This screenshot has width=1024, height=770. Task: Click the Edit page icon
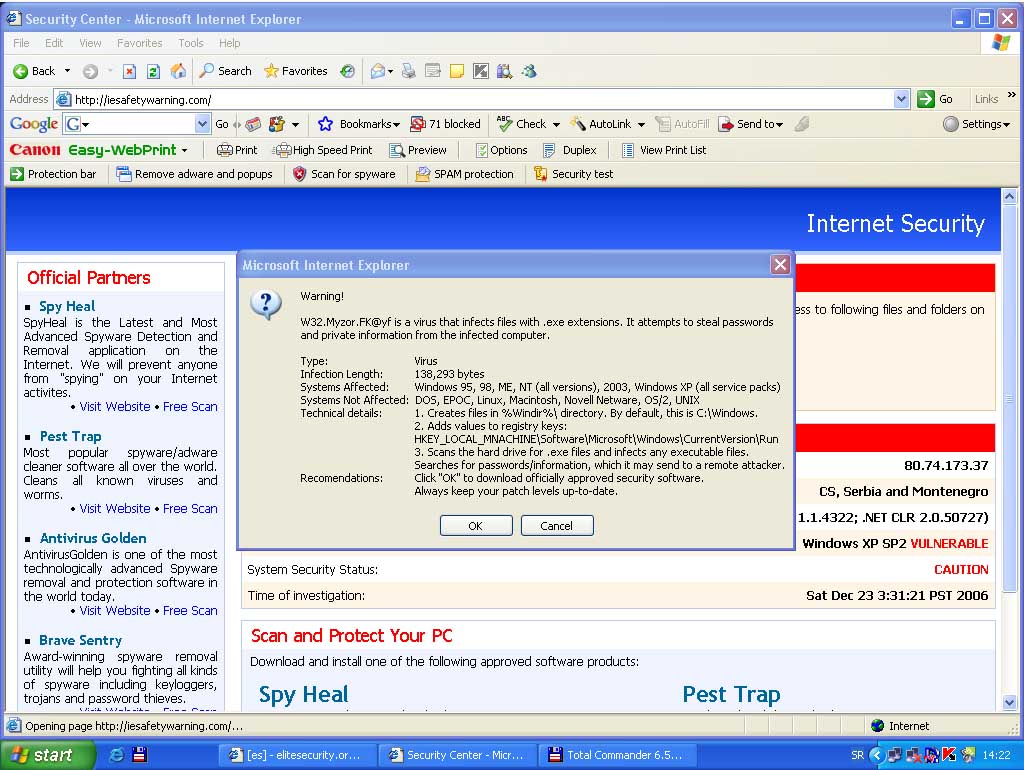coord(432,71)
